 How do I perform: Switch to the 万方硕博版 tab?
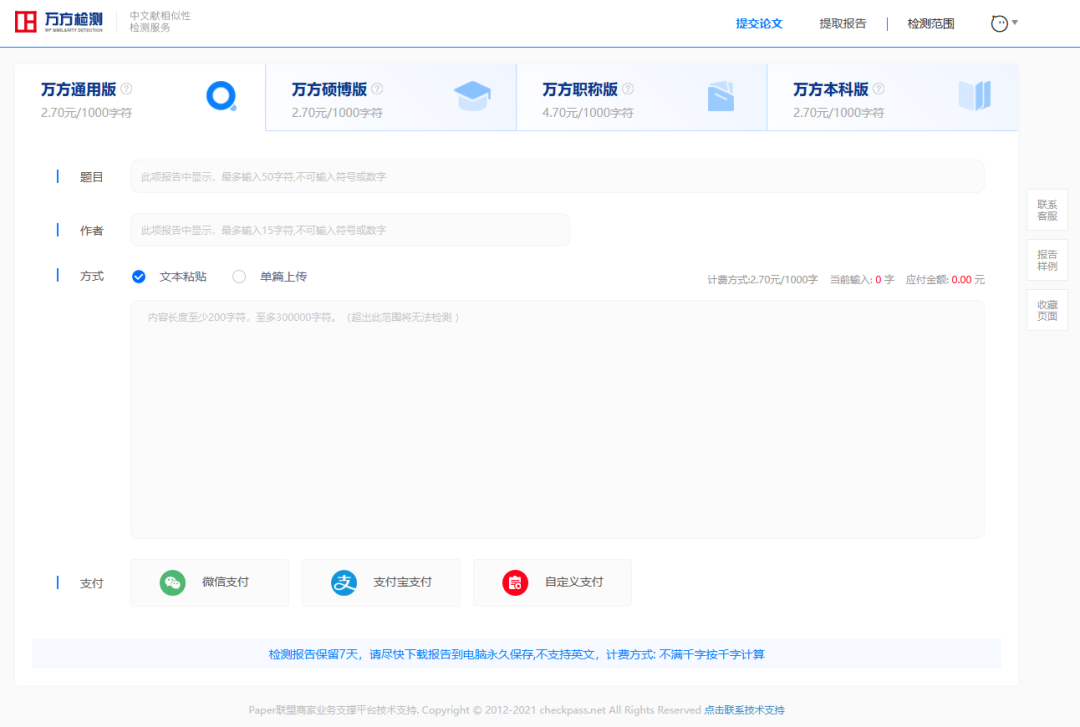(391, 97)
